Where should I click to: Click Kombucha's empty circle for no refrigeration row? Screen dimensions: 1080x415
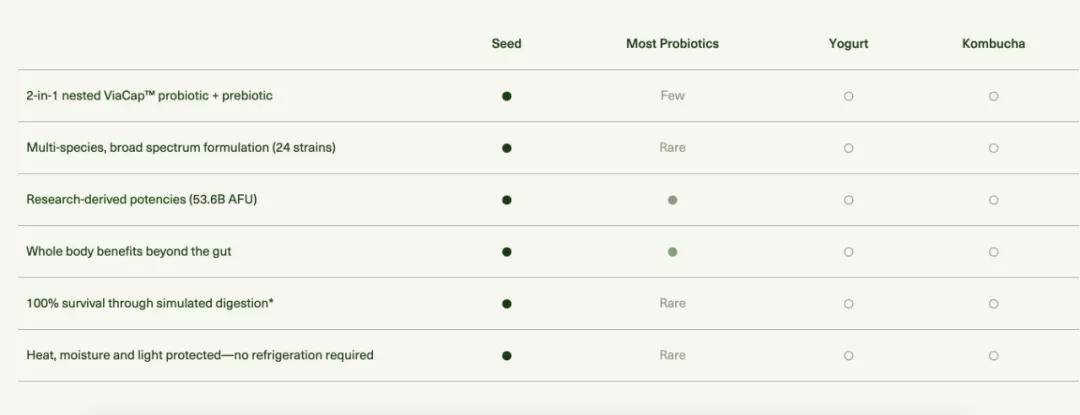[993, 356]
